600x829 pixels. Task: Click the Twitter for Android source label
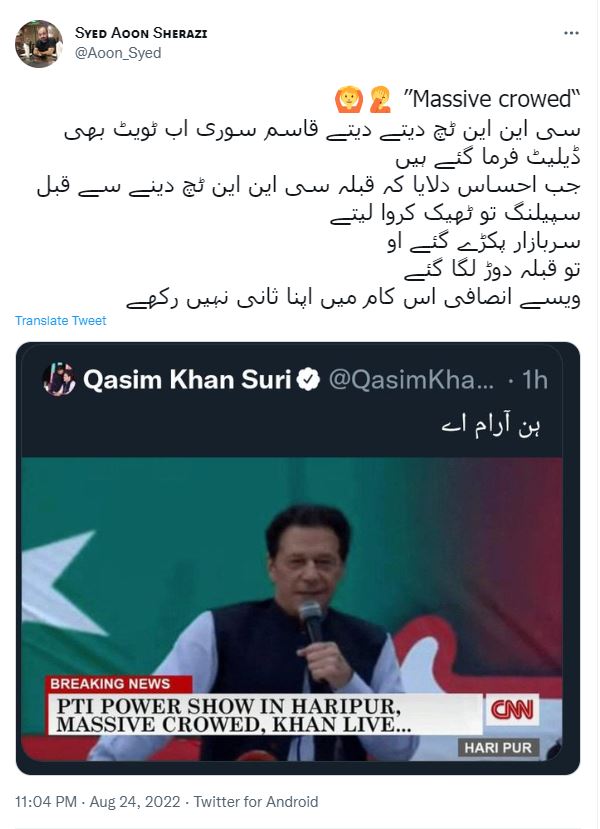(x=256, y=802)
